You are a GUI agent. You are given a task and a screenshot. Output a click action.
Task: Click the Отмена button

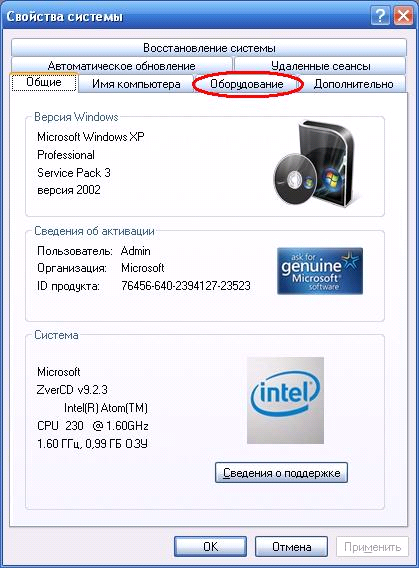click(x=291, y=547)
